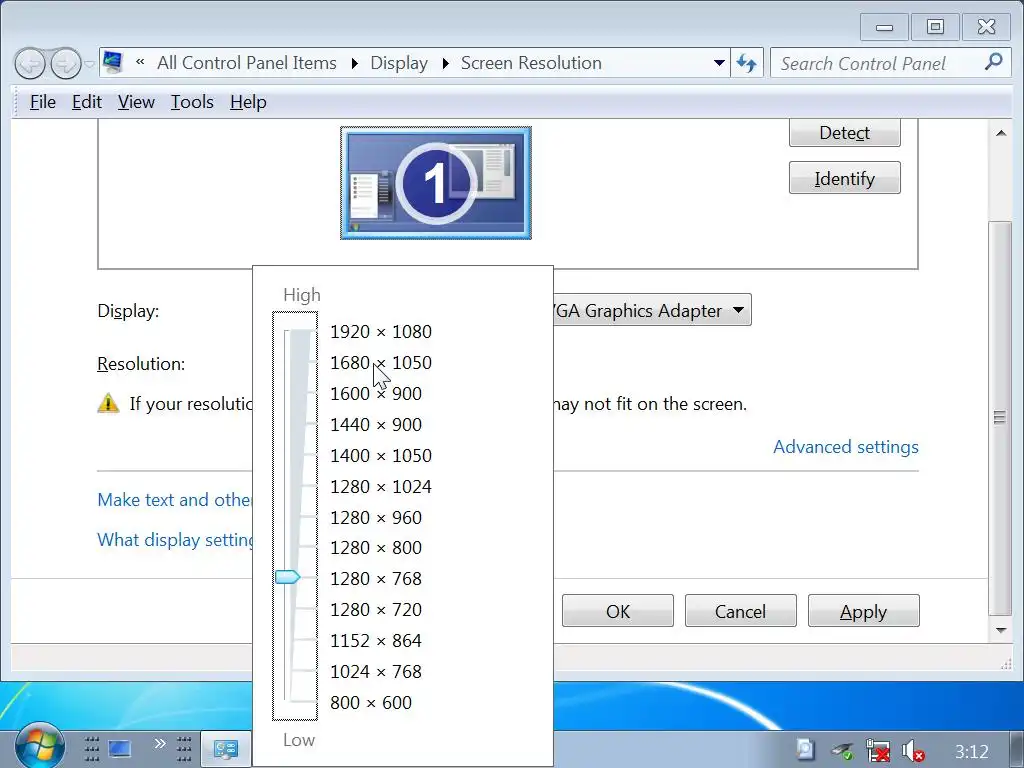Expand the address bar history dropdown

(x=719, y=63)
